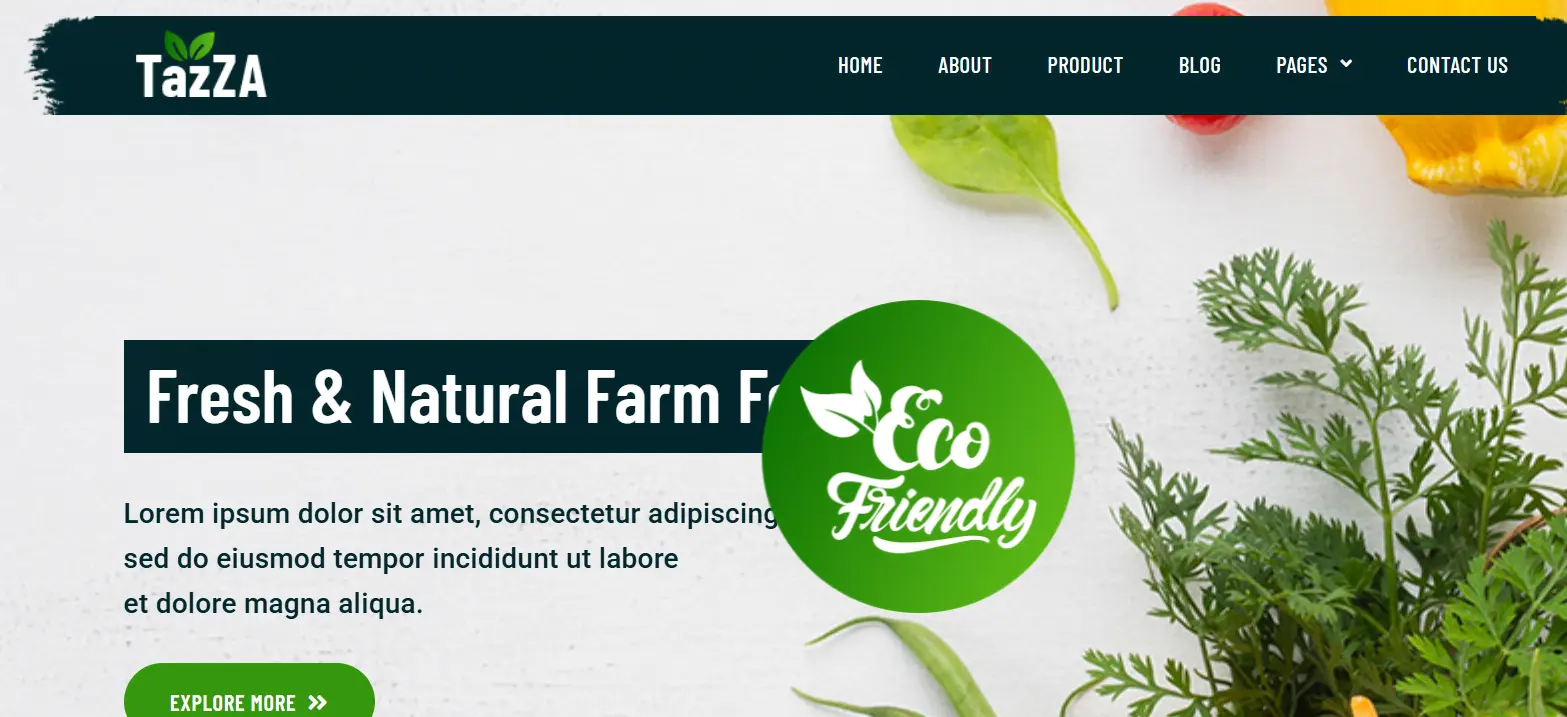Expand the Pages dropdown chevron
The height and width of the screenshot is (717, 1567).
coord(1346,64)
